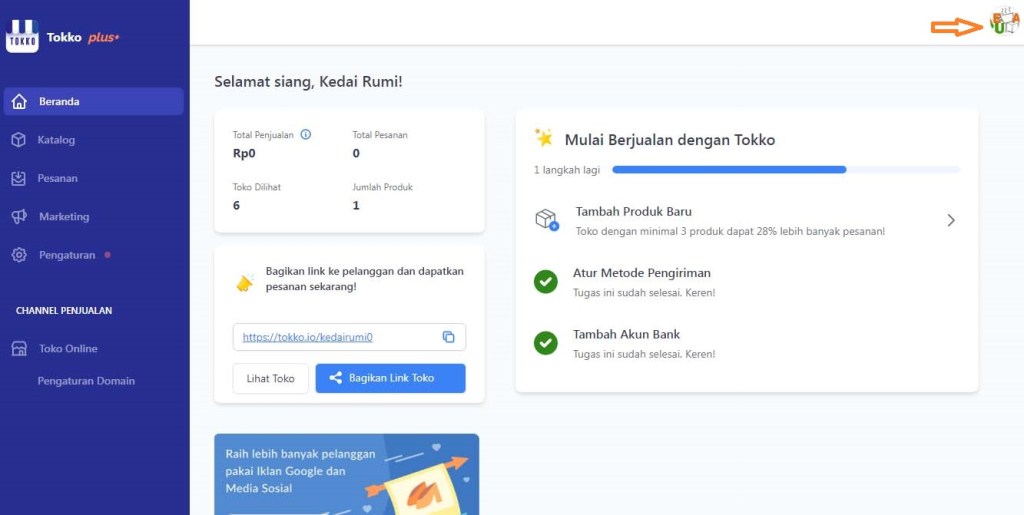Open the tokko.io/kedairumi0 store link
This screenshot has width=1024, height=515.
click(308, 337)
